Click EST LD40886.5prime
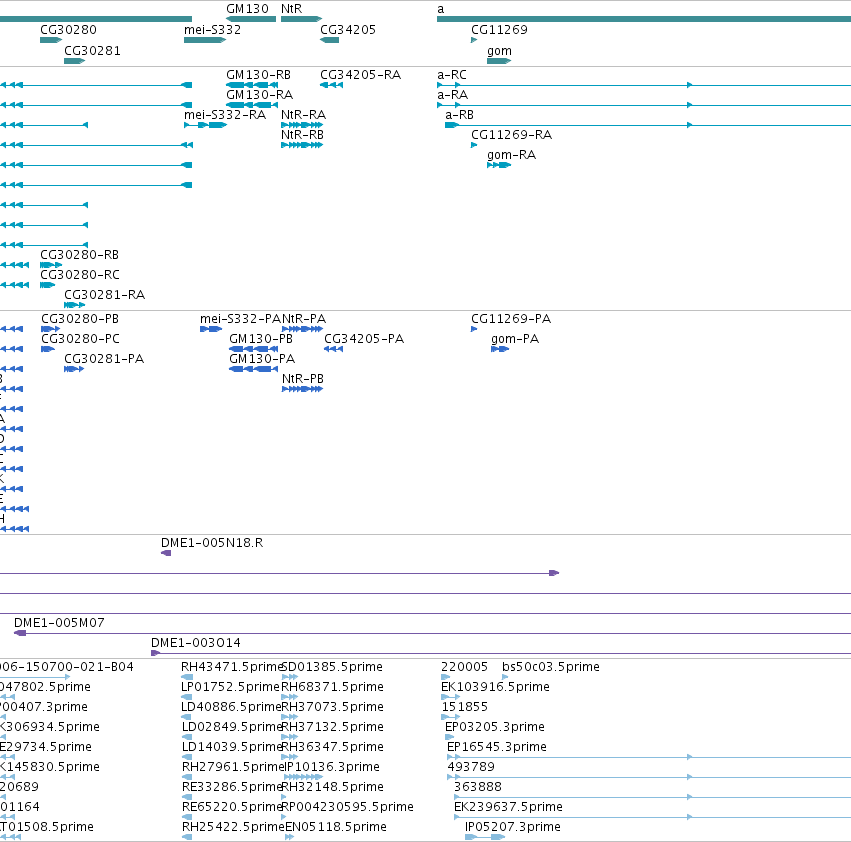The width and height of the screenshot is (851, 842). [x=187, y=717]
